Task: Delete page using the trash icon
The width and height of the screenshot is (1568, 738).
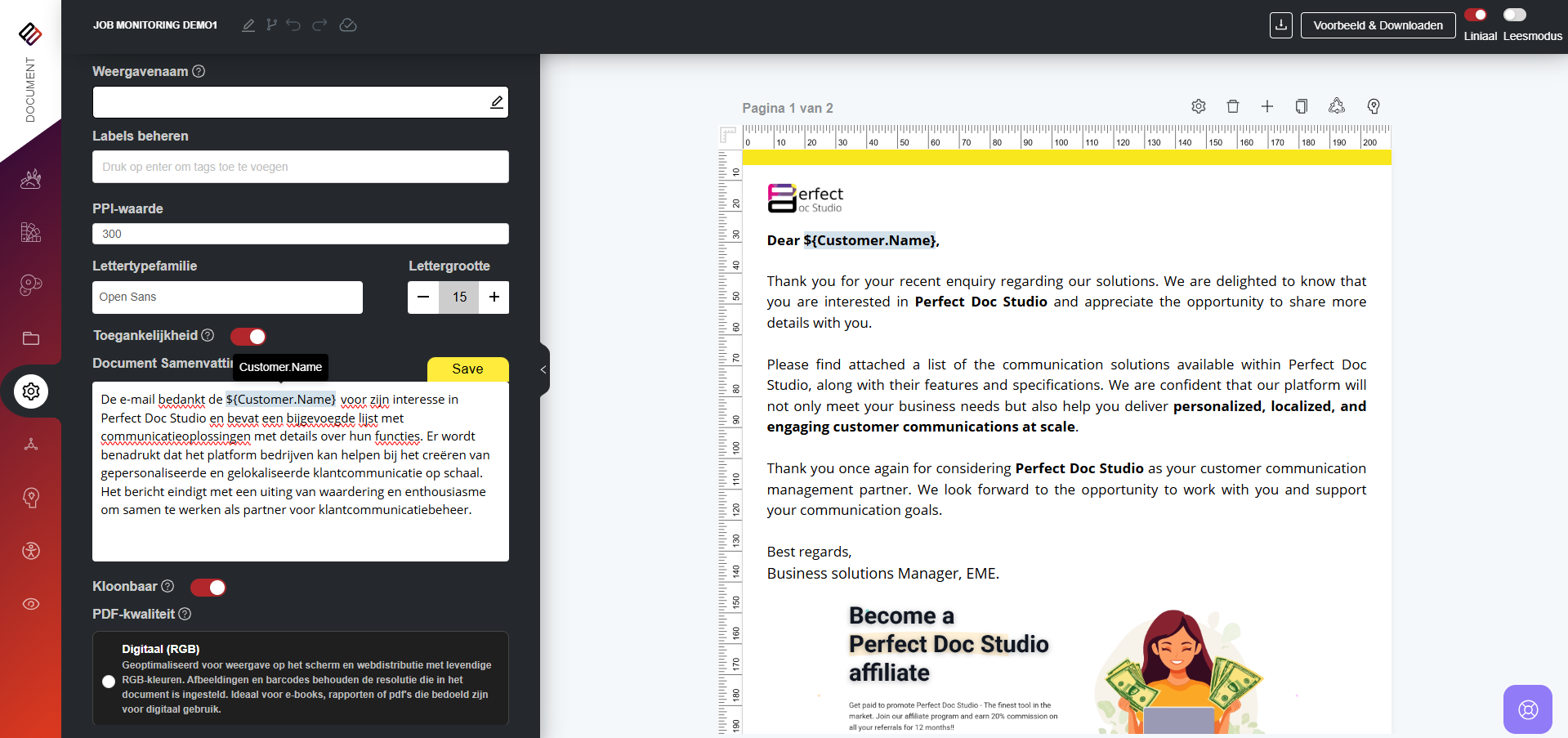Action: [1233, 106]
